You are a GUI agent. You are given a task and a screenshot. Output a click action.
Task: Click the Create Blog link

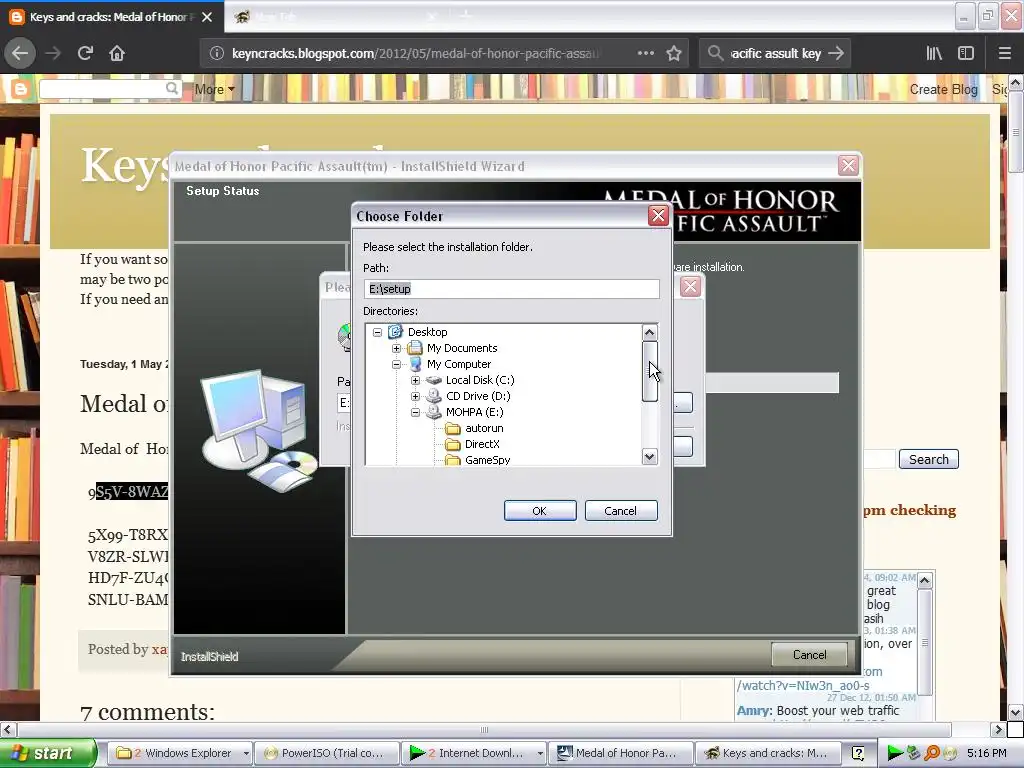click(944, 89)
